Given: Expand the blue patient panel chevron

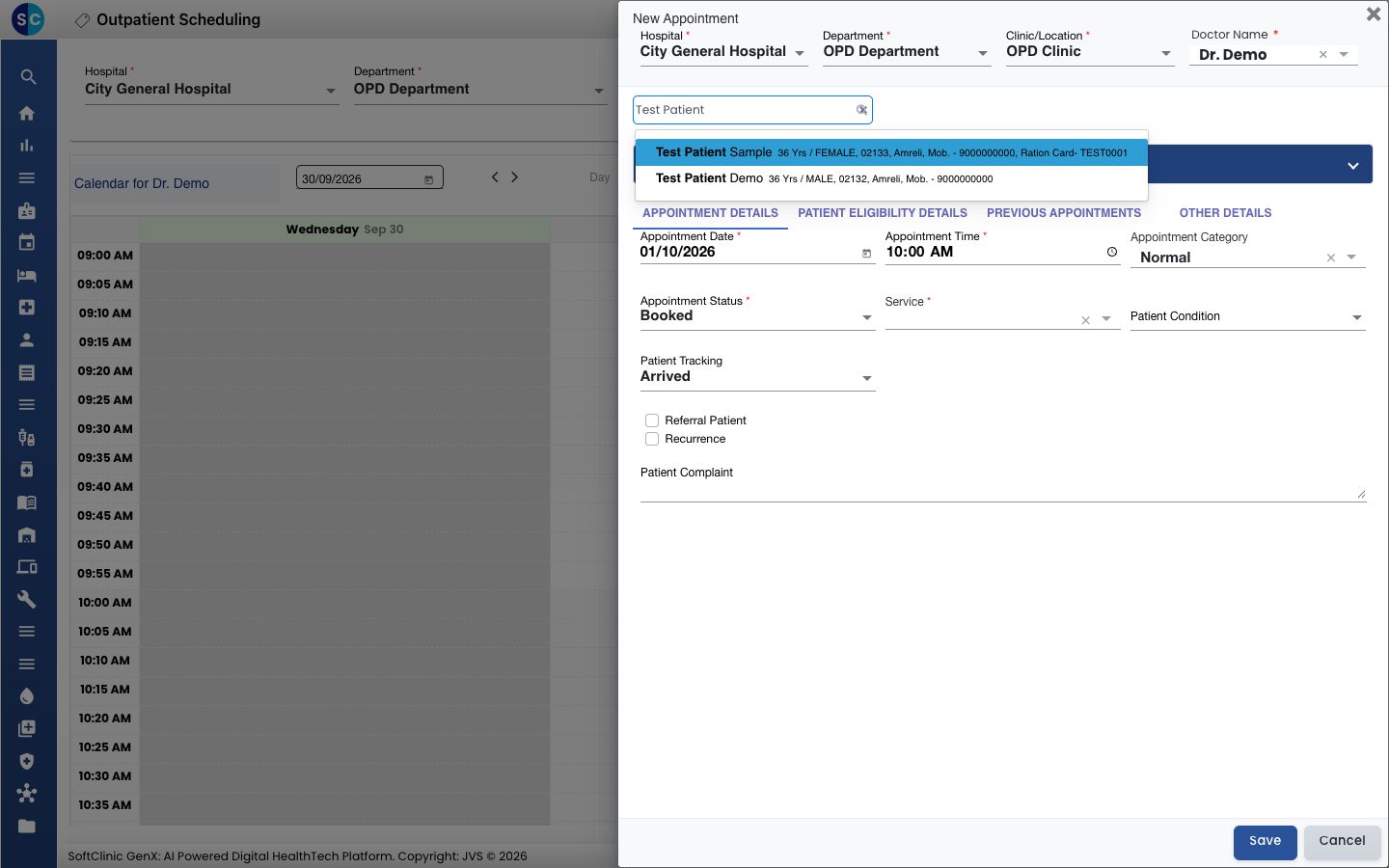Looking at the screenshot, I should pyautogui.click(x=1353, y=166).
